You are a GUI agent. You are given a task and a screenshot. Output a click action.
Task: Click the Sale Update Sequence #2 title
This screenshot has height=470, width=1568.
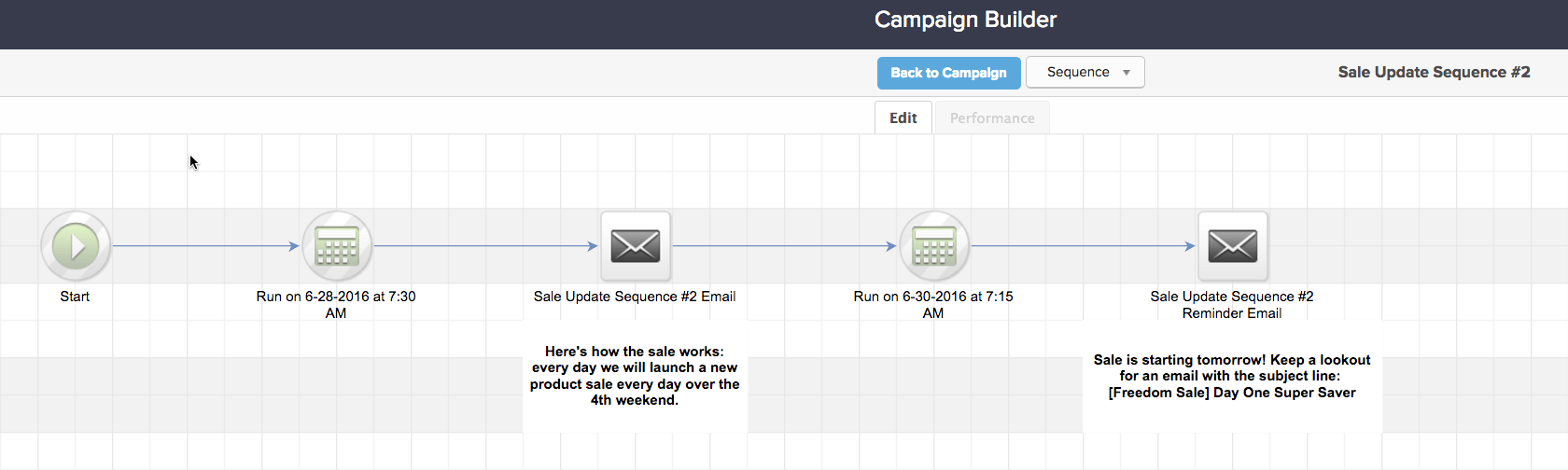(x=1434, y=73)
